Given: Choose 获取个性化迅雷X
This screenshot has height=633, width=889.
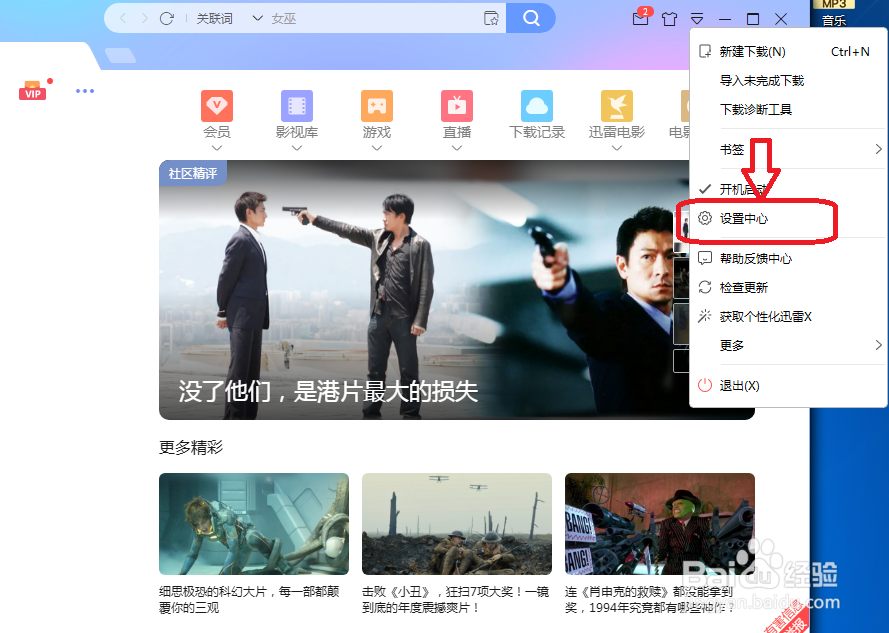Looking at the screenshot, I should coord(789,316).
